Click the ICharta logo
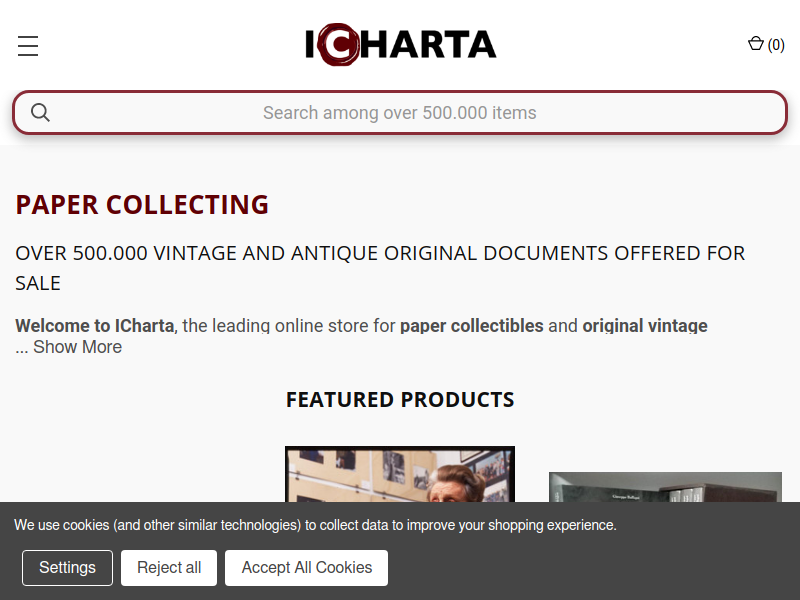 coord(401,45)
